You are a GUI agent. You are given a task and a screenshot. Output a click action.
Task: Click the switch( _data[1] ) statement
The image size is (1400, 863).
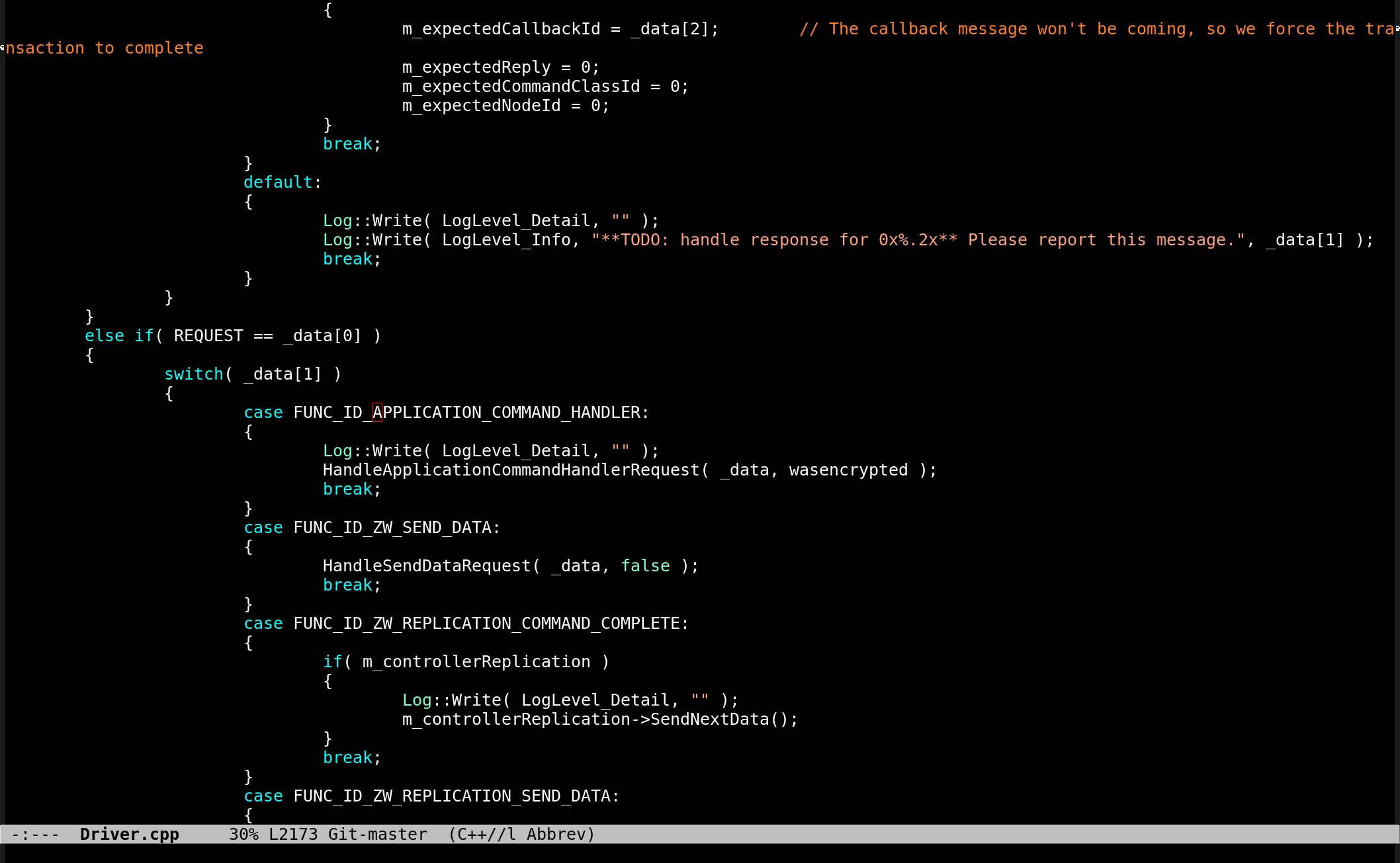pos(253,374)
